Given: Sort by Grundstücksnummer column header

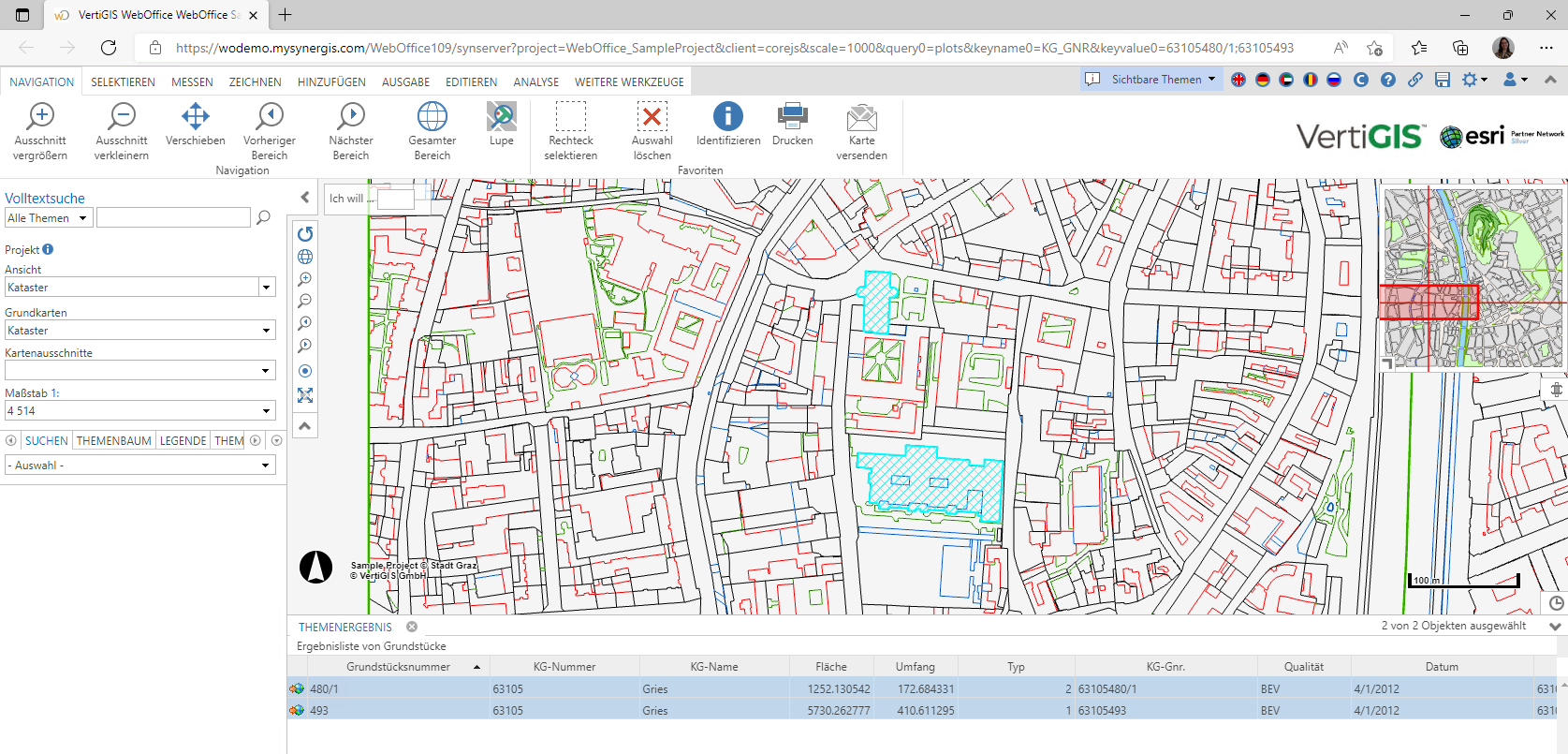Looking at the screenshot, I should 398,667.
